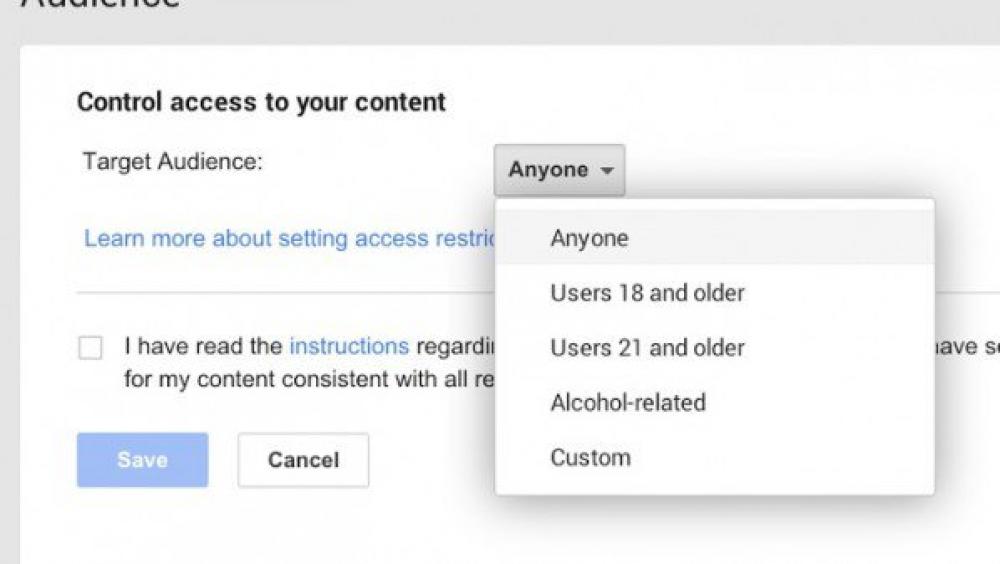
Task: Open the Target Audience dropdown button
Action: click(558, 170)
